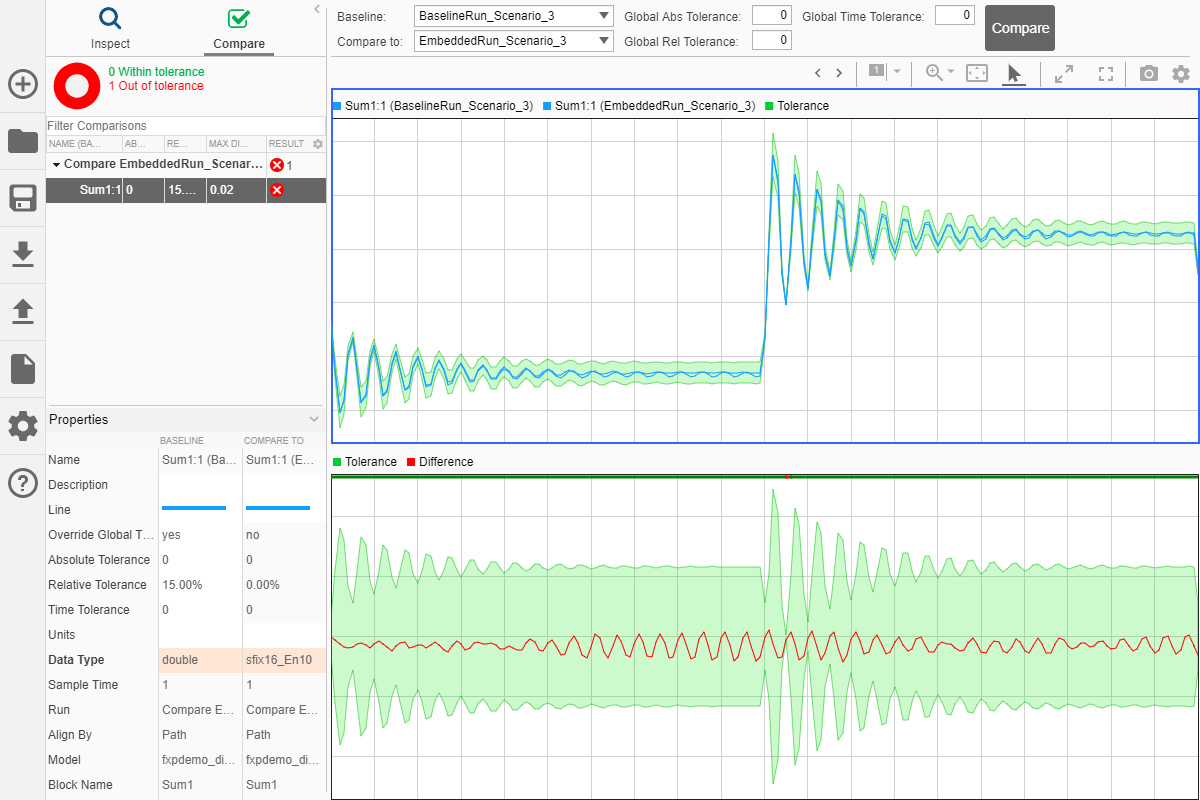Click the full screen brackets icon

coord(1106,73)
